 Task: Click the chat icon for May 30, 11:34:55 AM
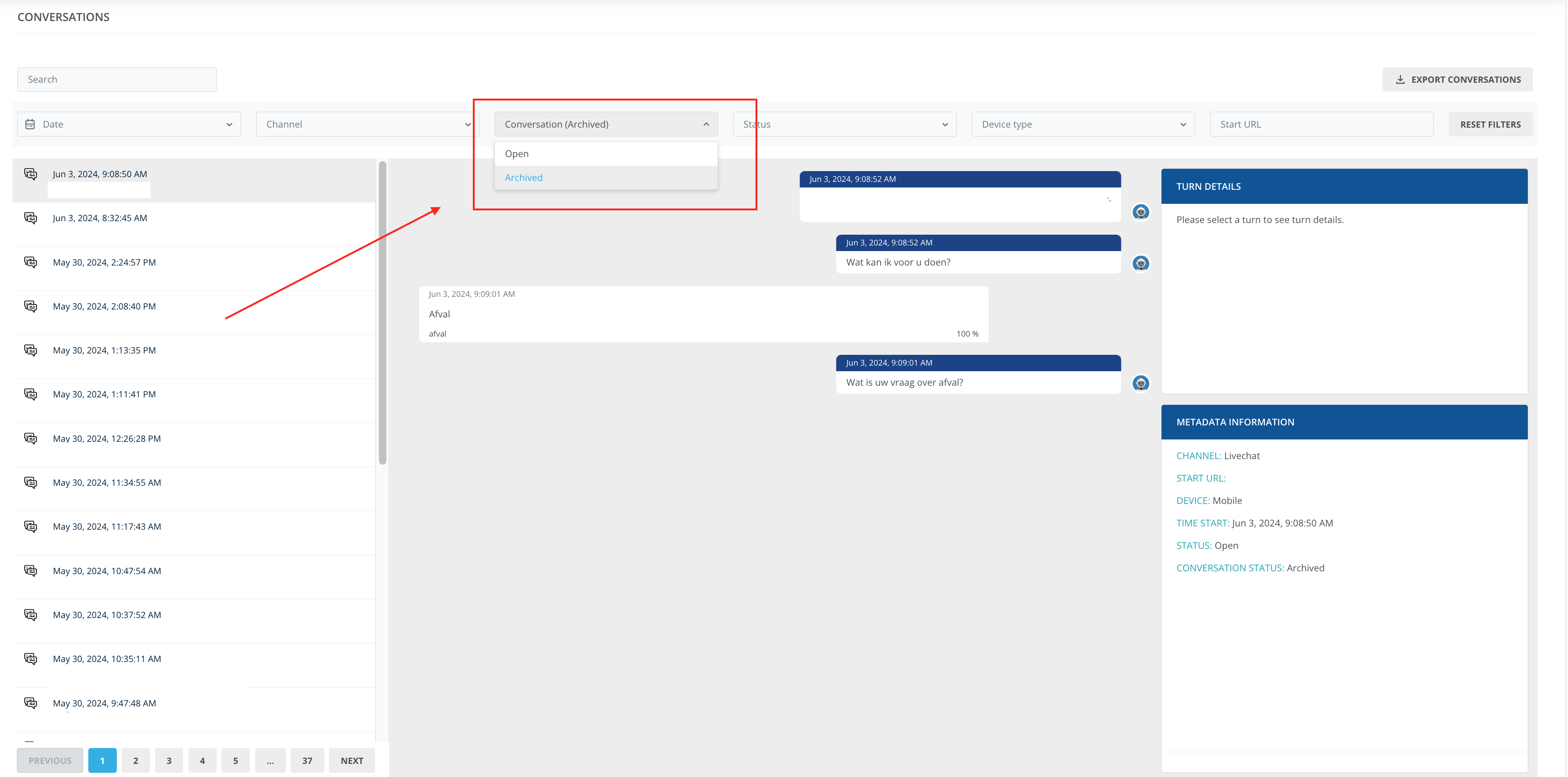[x=30, y=482]
